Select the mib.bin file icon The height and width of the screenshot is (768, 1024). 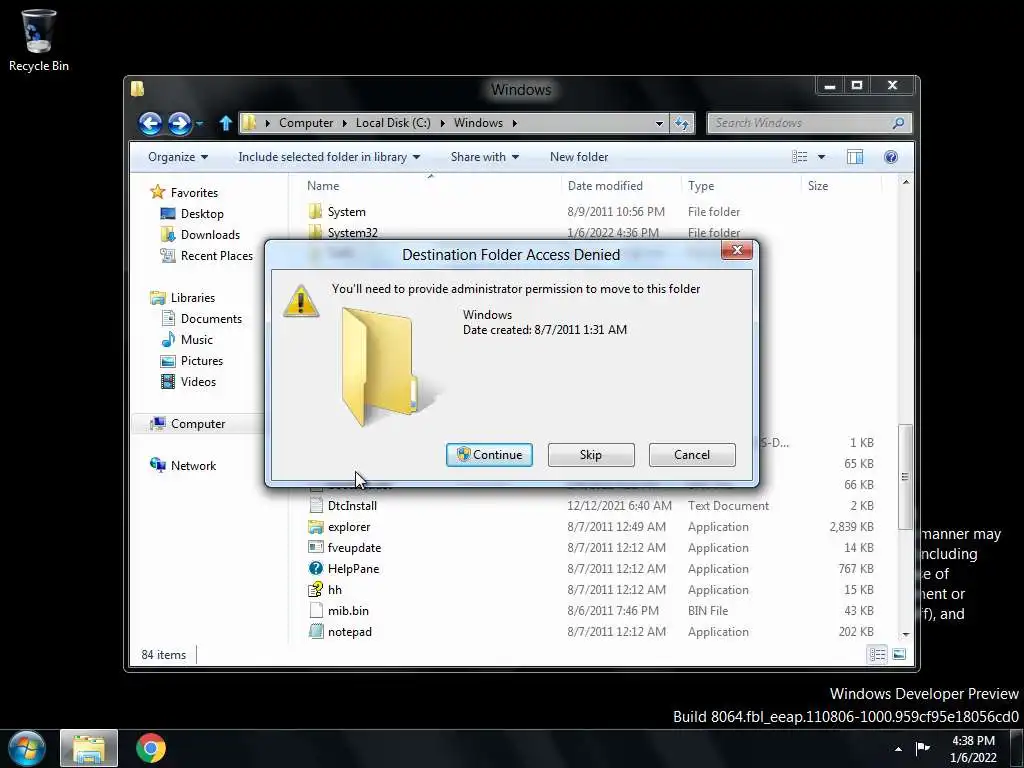315,611
